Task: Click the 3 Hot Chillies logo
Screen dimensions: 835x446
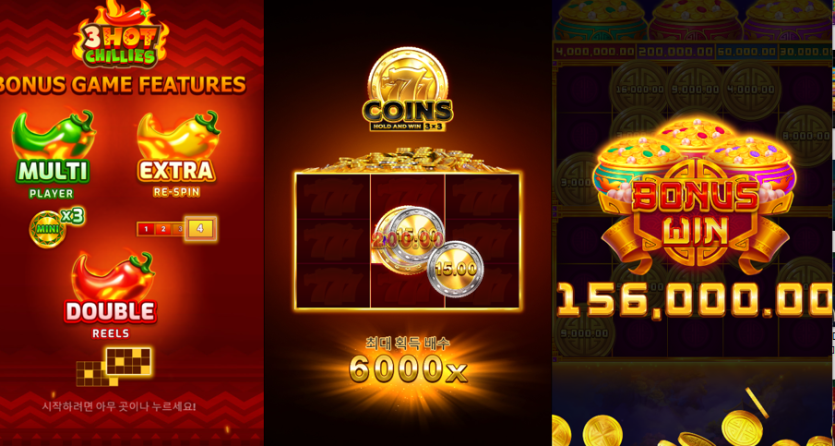Action: tap(121, 34)
